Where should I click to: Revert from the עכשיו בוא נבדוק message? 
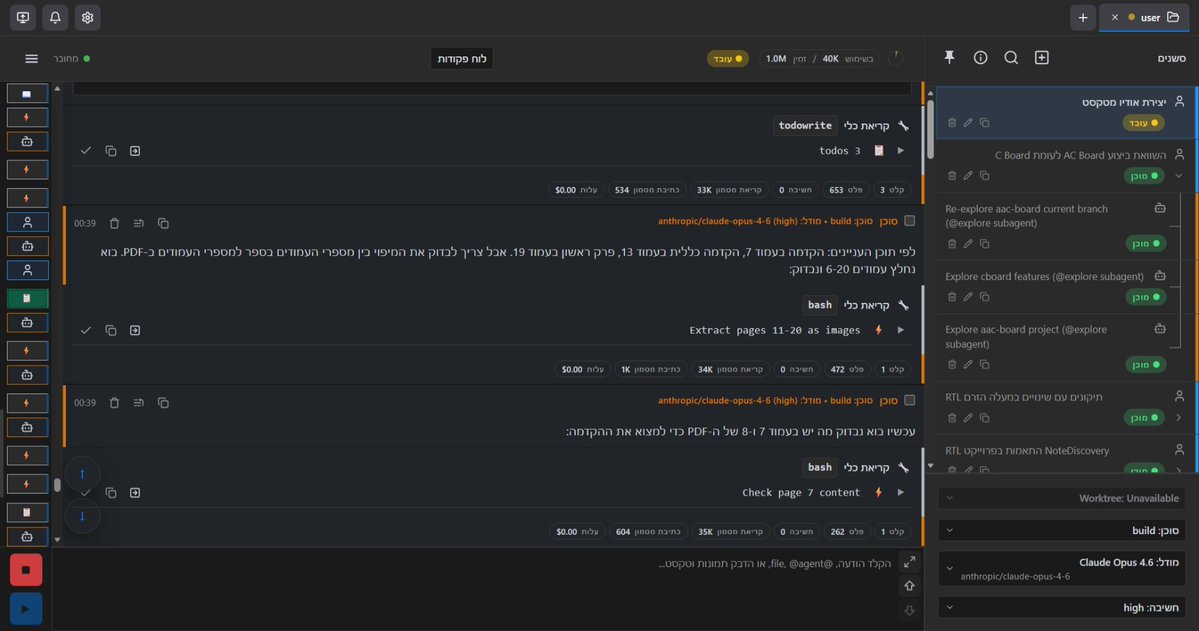138,402
